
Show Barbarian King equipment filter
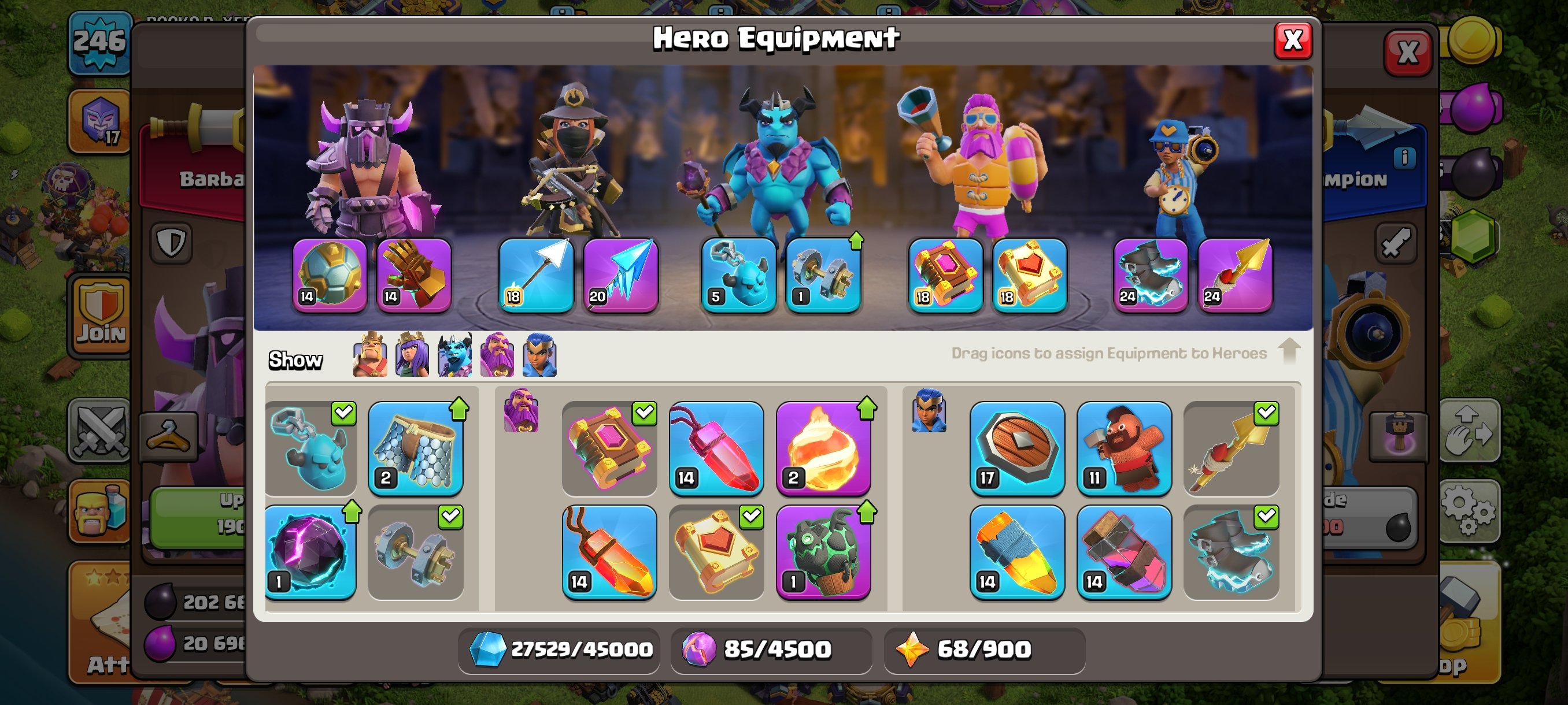click(370, 355)
